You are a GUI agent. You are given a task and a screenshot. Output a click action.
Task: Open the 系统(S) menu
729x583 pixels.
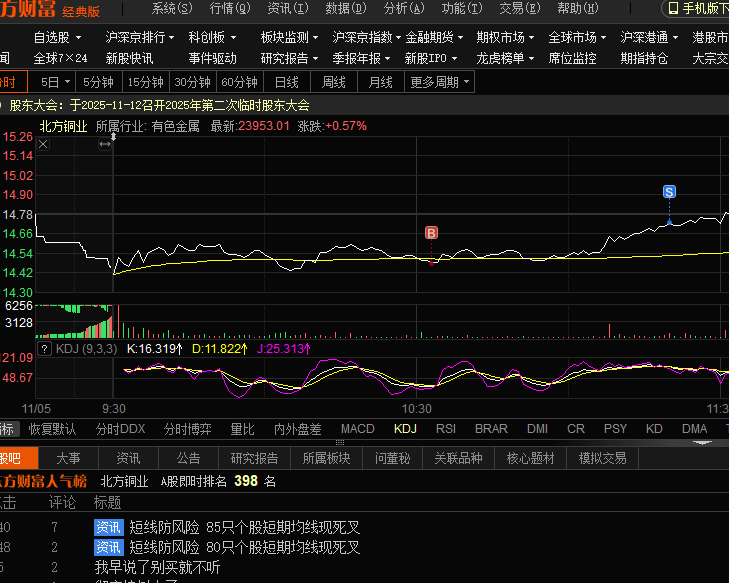172,8
